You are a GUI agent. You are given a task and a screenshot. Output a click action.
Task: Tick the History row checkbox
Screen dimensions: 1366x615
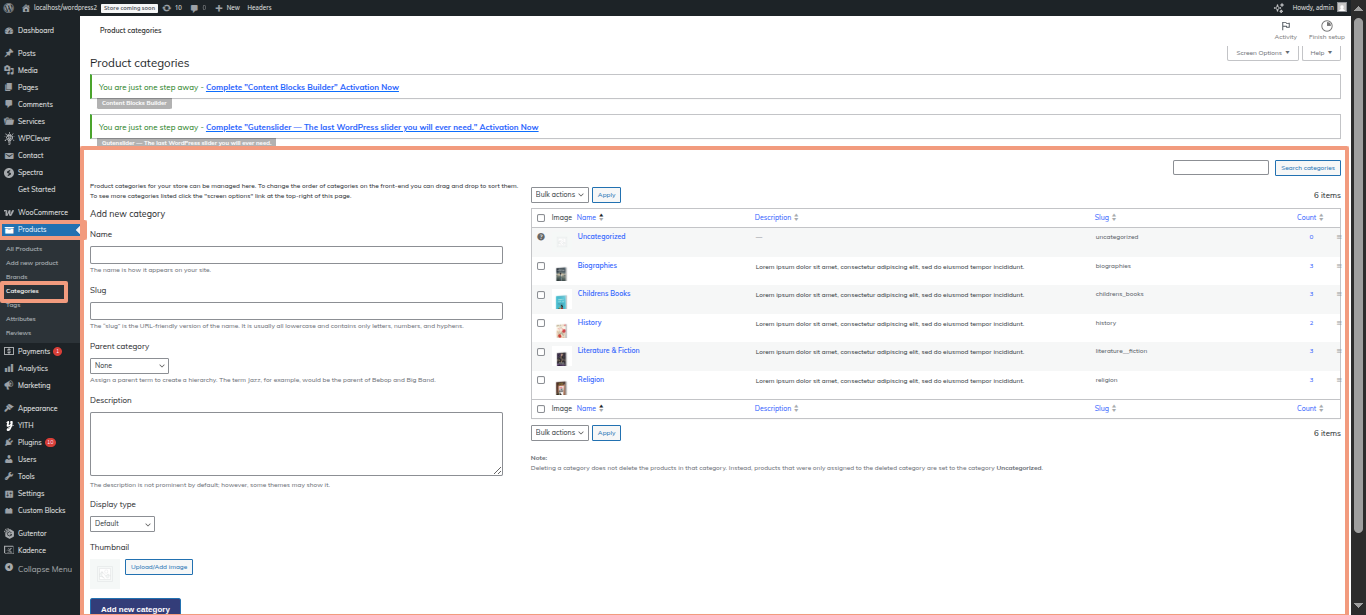click(x=541, y=324)
